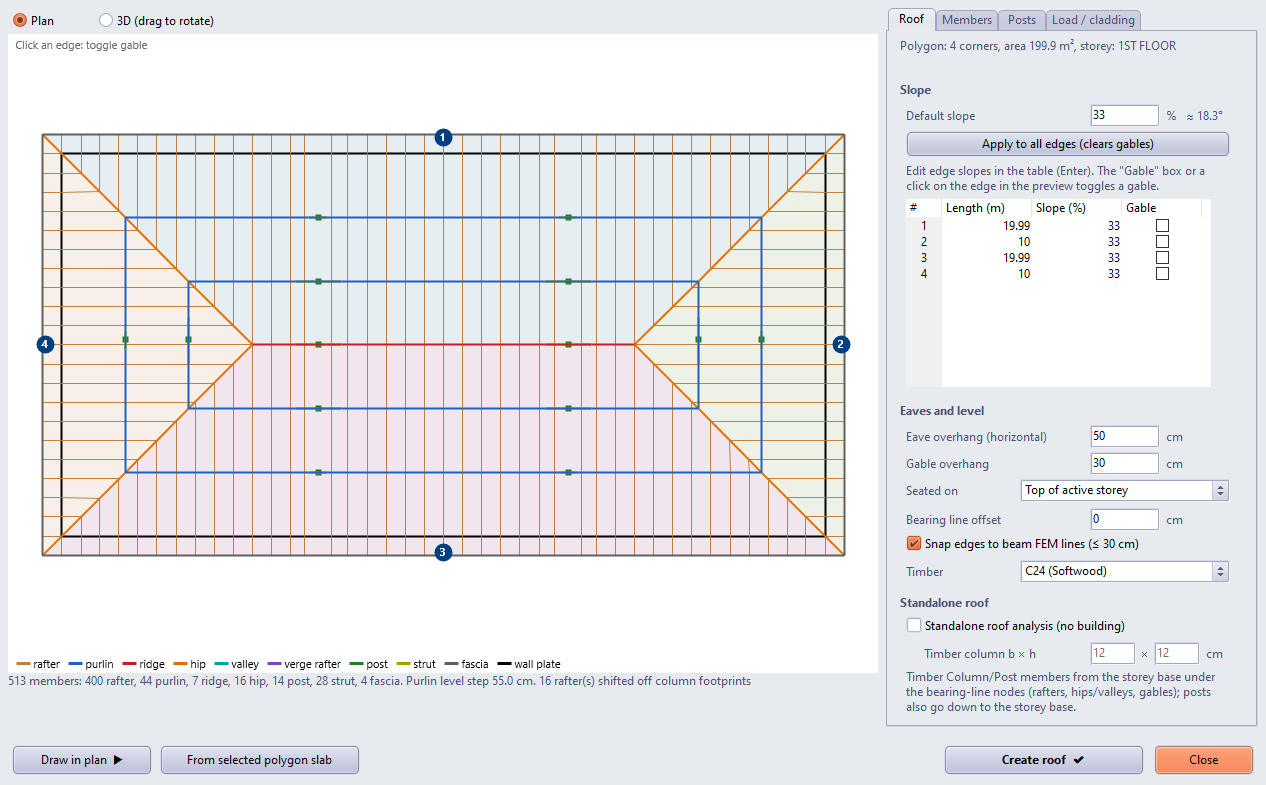This screenshot has width=1266, height=785.
Task: Select the 19.99 length cell of edge 3
Action: point(988,258)
